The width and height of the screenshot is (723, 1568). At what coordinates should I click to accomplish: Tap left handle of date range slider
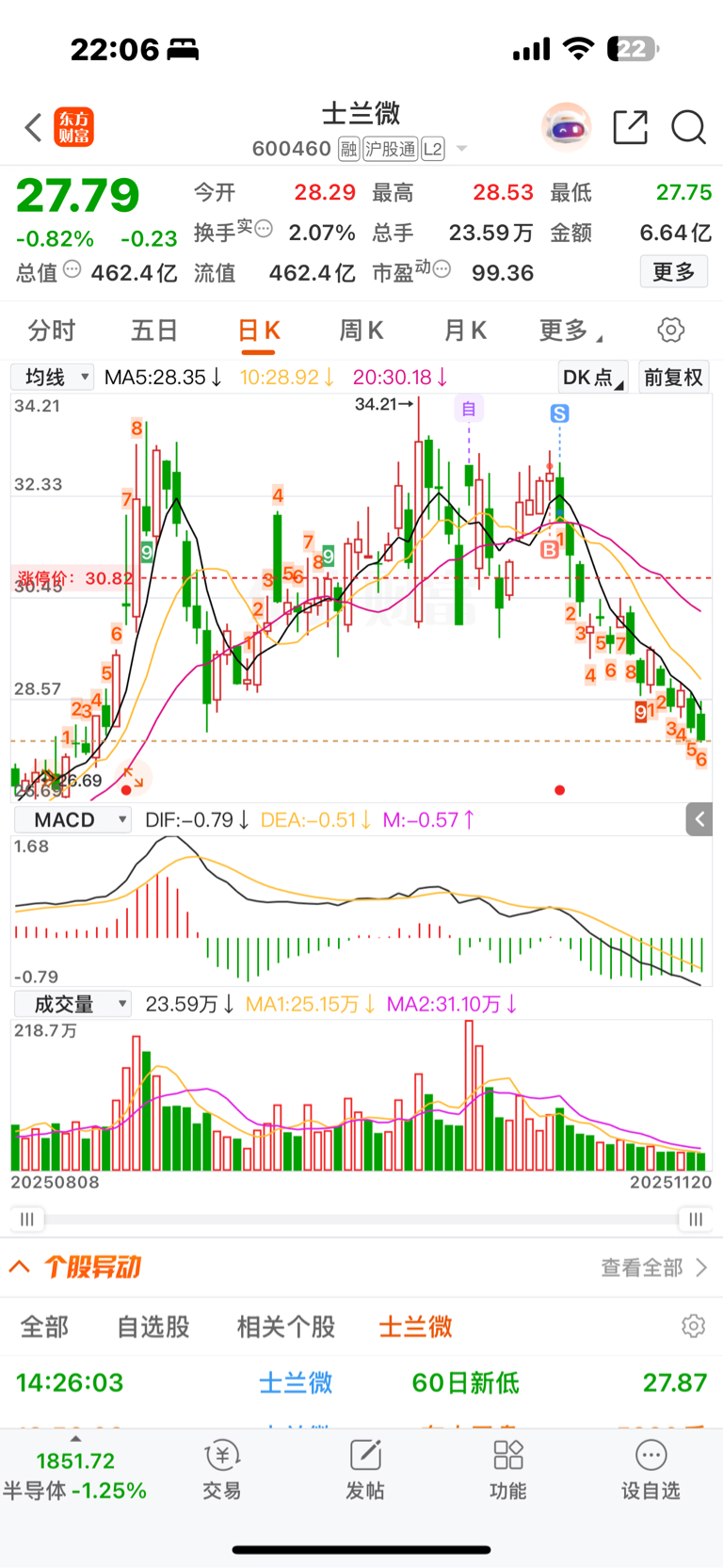(x=27, y=1219)
